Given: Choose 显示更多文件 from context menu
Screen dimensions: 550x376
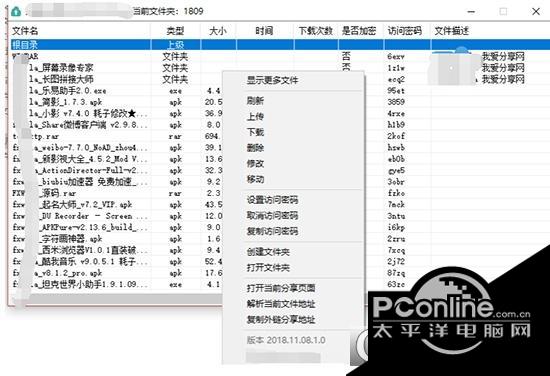Looking at the screenshot, I should [272, 80].
